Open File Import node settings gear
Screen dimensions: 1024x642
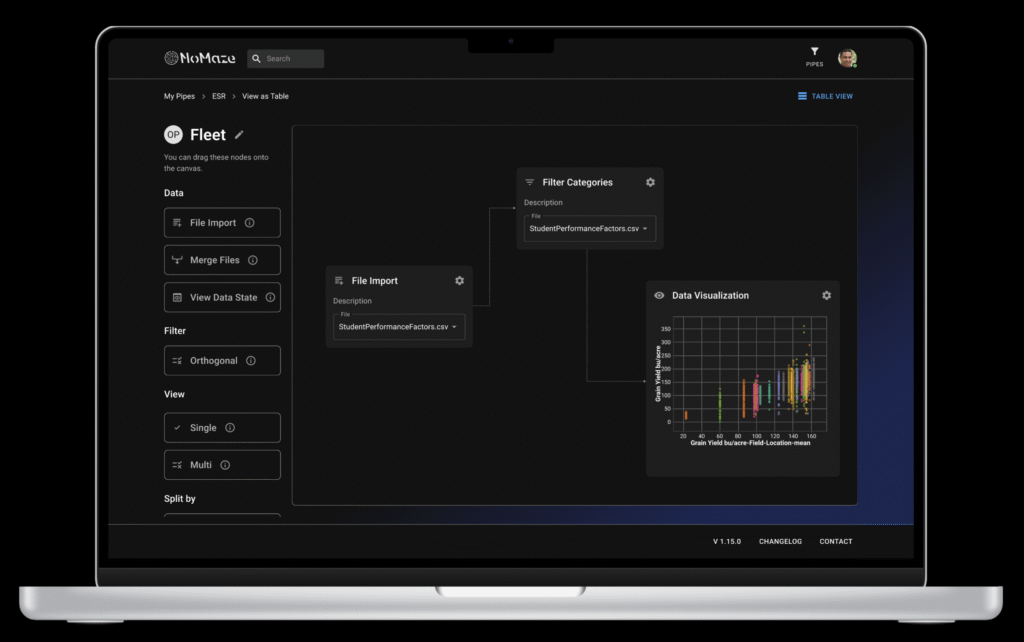point(459,281)
